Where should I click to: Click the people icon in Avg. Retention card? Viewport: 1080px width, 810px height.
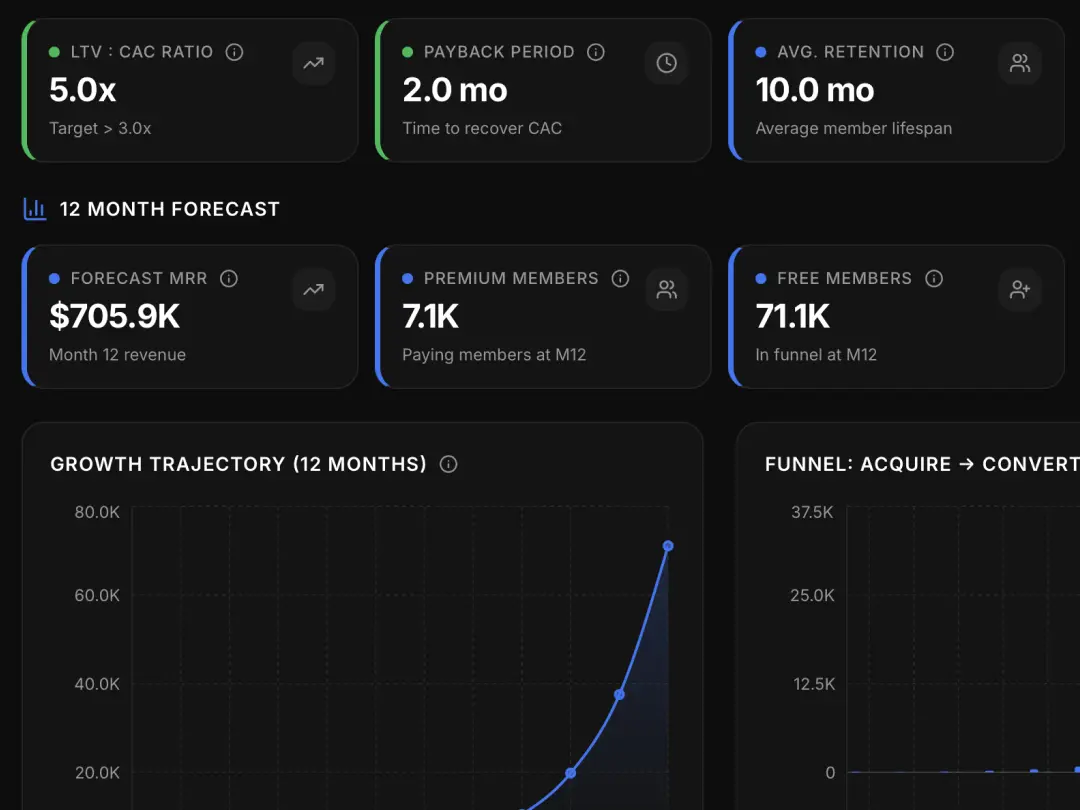tap(1020, 63)
